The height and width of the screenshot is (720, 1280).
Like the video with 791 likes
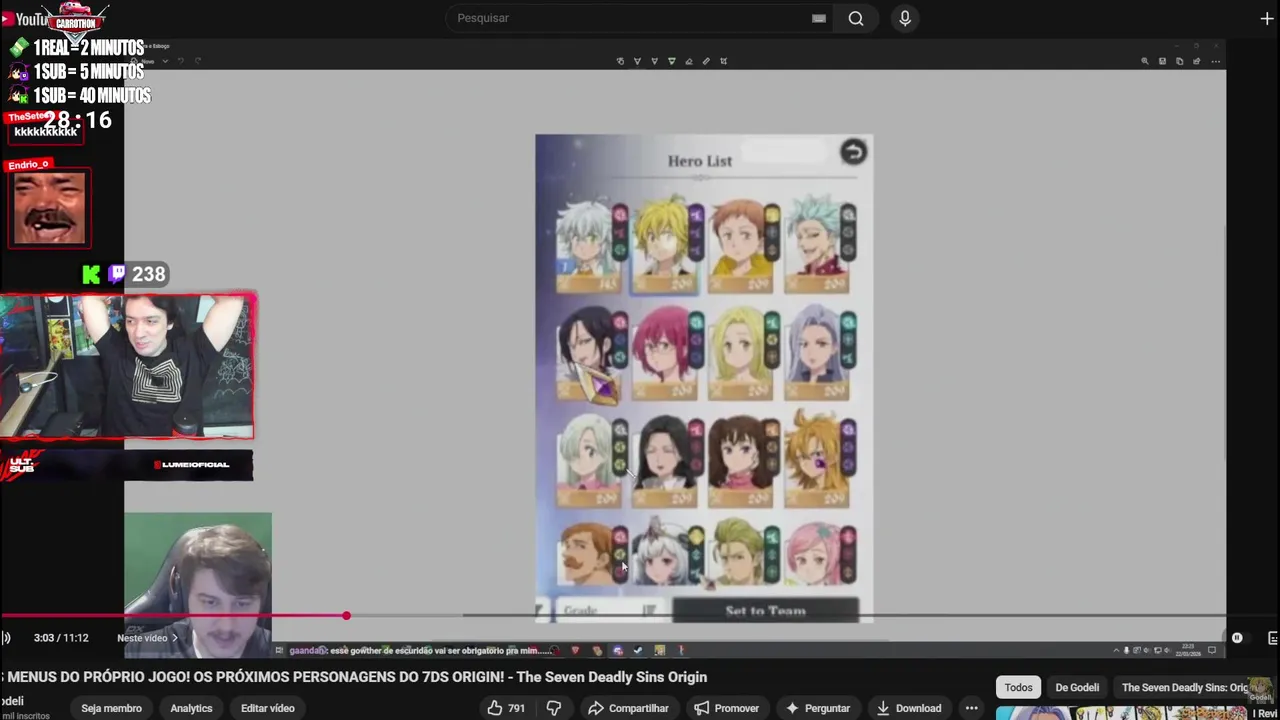tap(506, 708)
